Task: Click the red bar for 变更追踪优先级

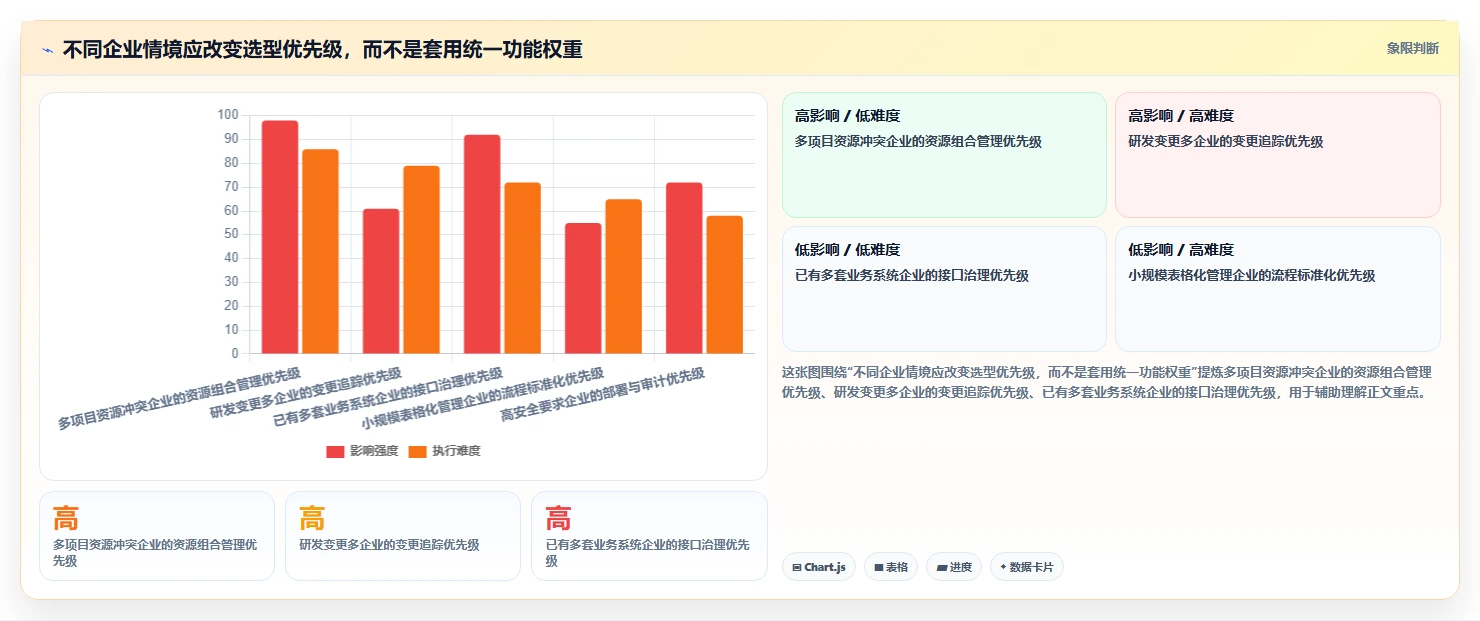Action: coord(381,281)
